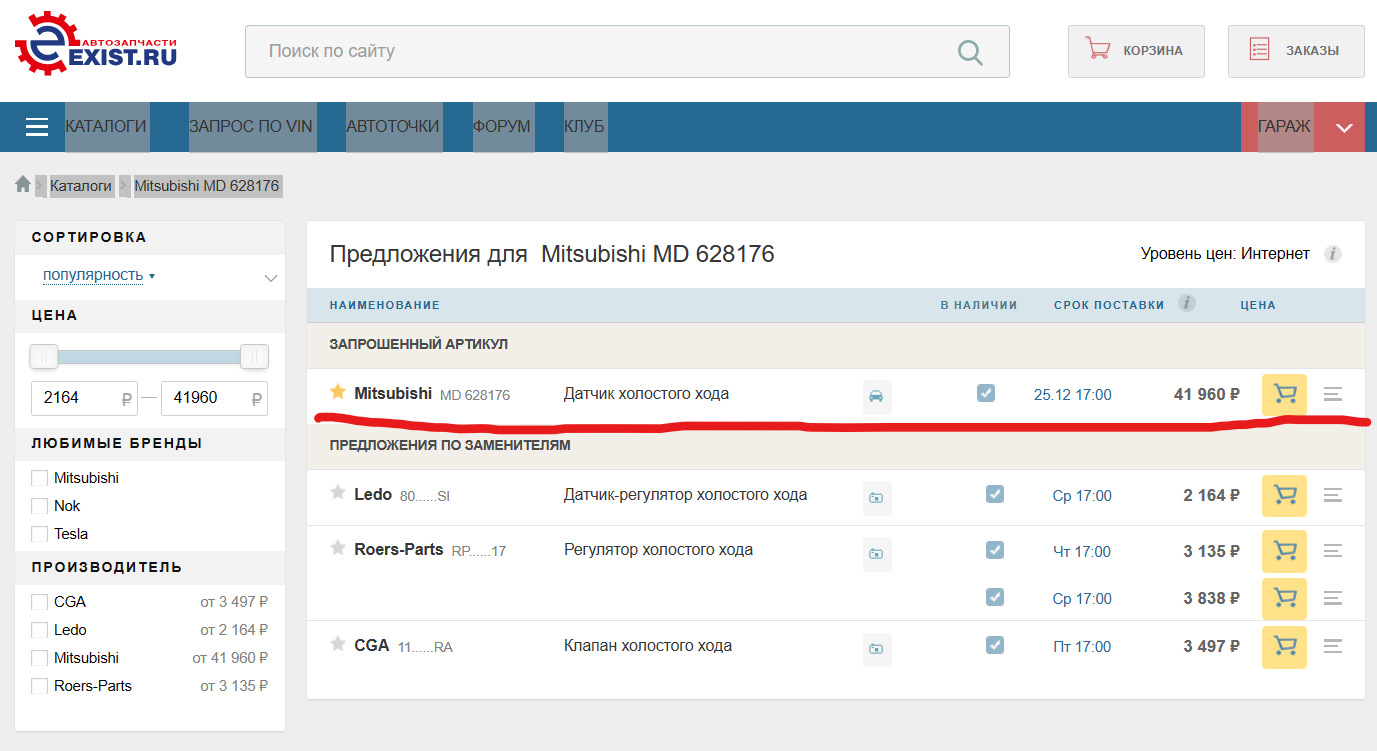Click description Клапан холостого хода

648,646
